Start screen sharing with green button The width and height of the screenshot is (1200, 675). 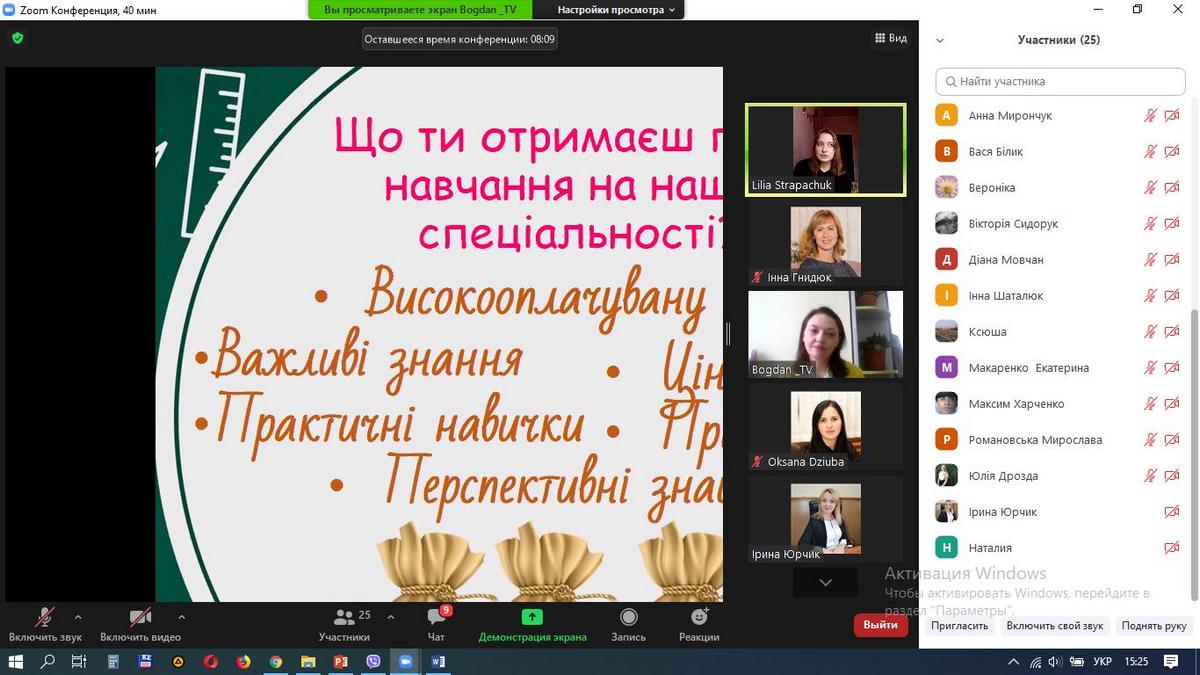point(532,617)
